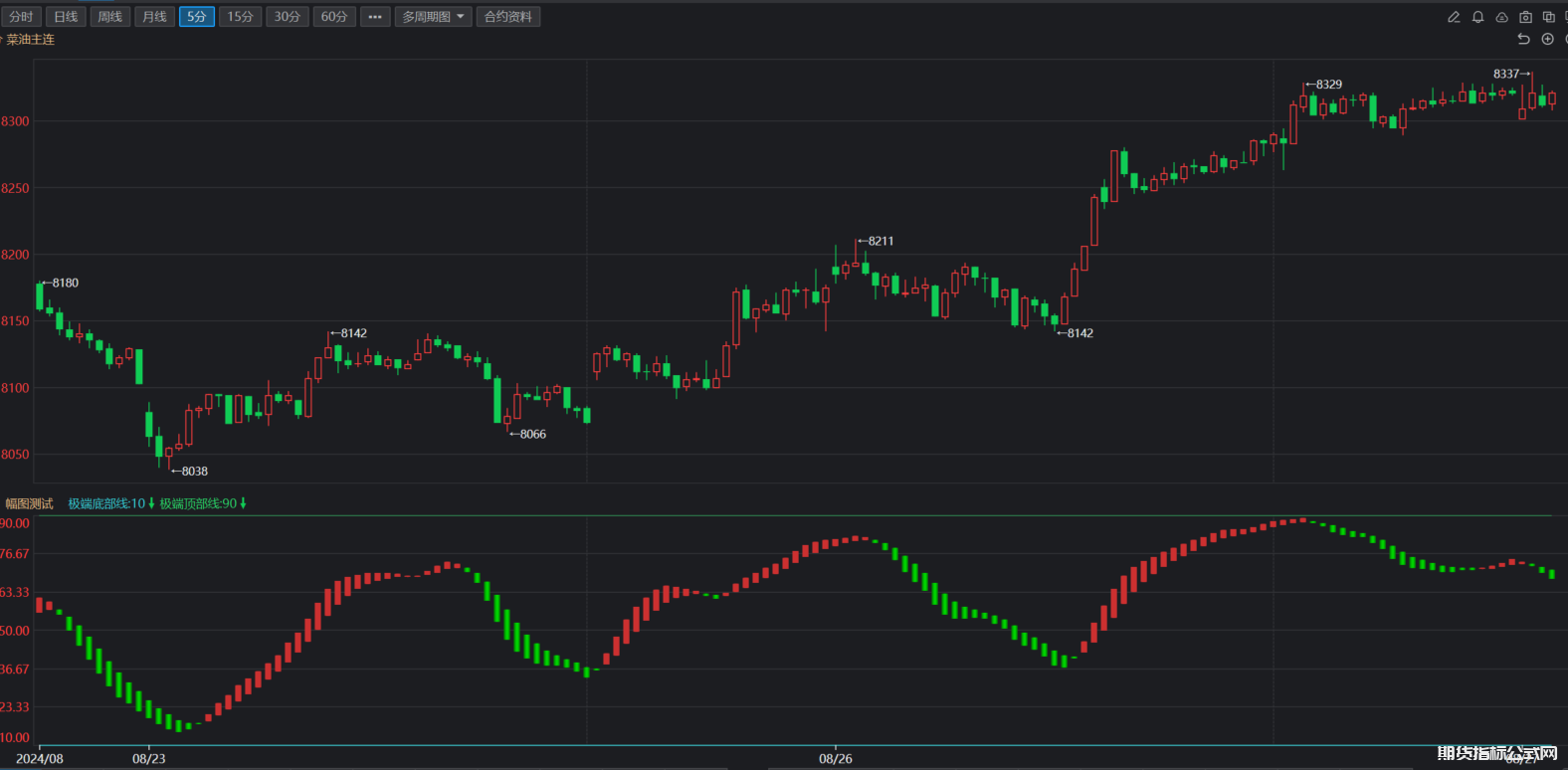Switch to 月线 monthly chart

click(x=154, y=17)
